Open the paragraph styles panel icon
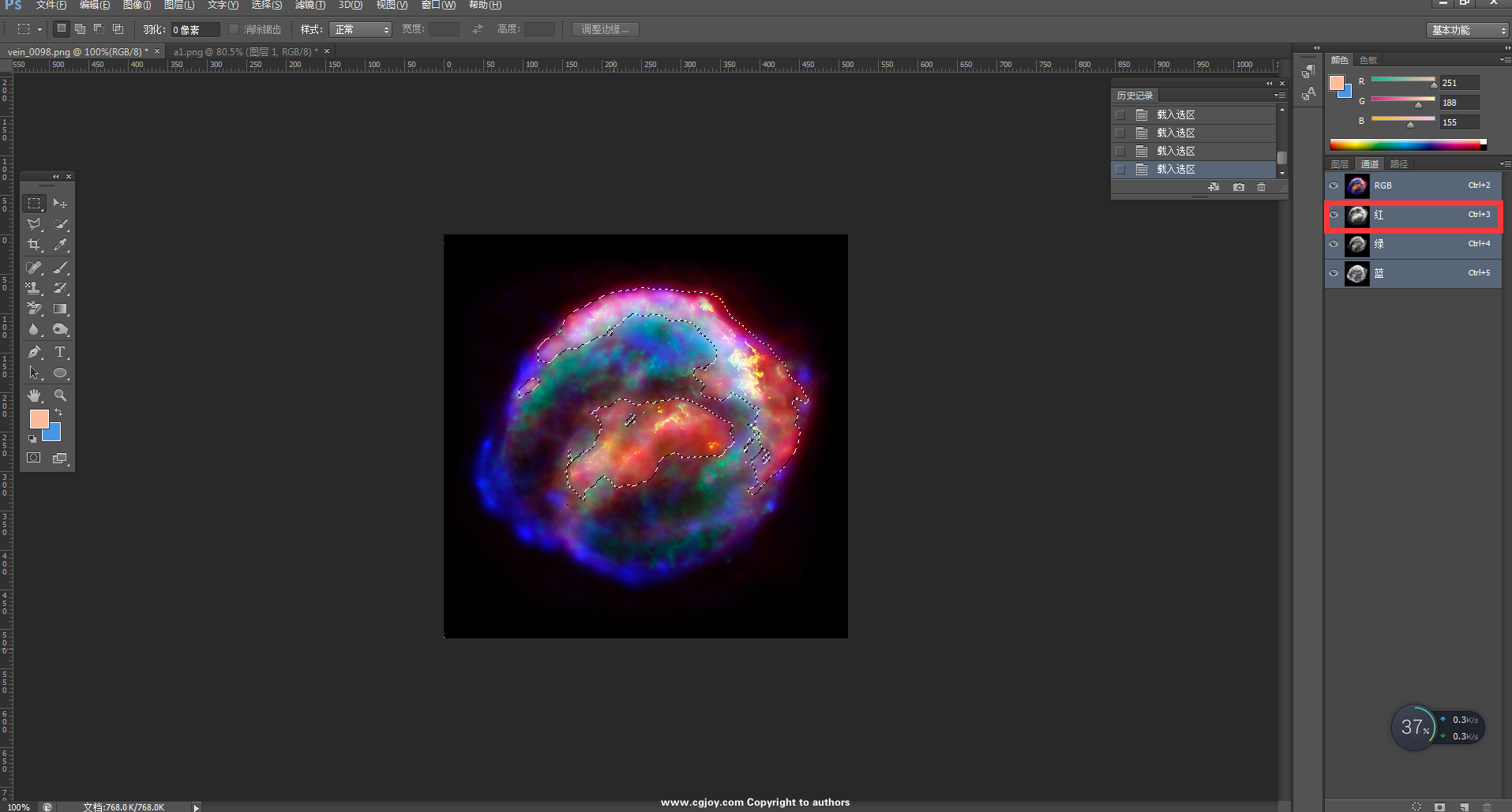 [x=1308, y=72]
